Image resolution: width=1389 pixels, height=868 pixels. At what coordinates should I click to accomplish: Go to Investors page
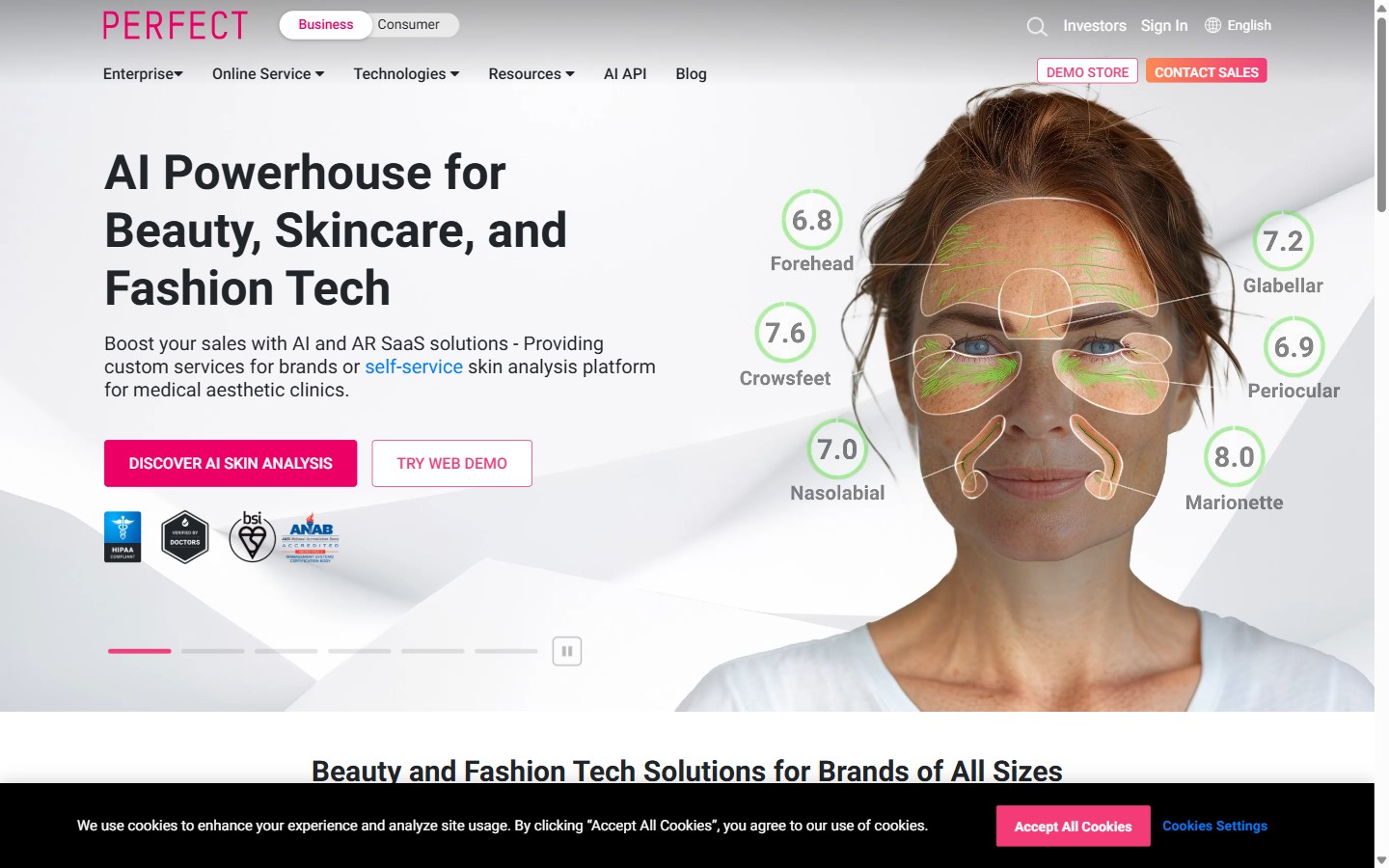tap(1095, 26)
